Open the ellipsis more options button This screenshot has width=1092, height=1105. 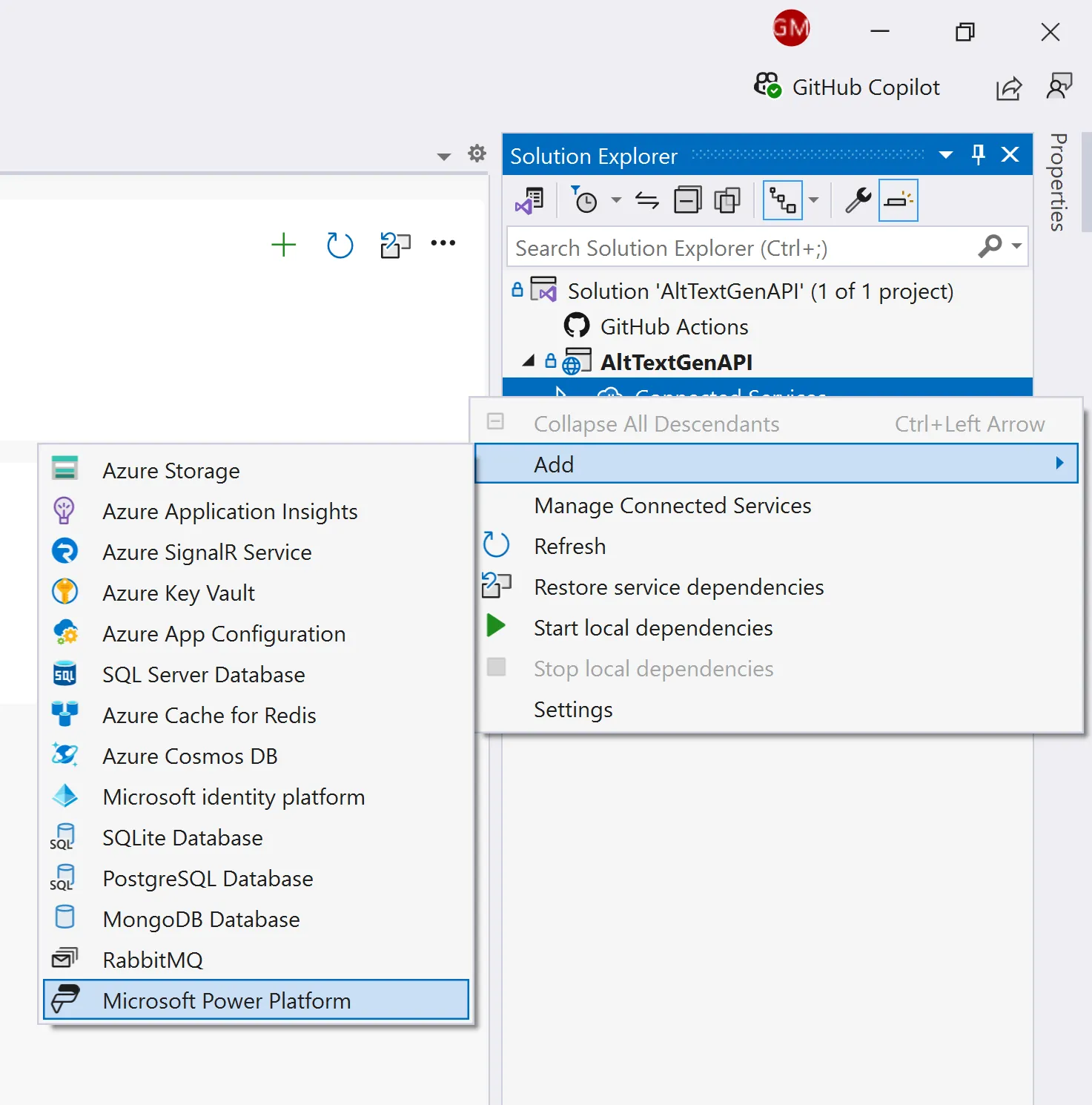click(443, 243)
